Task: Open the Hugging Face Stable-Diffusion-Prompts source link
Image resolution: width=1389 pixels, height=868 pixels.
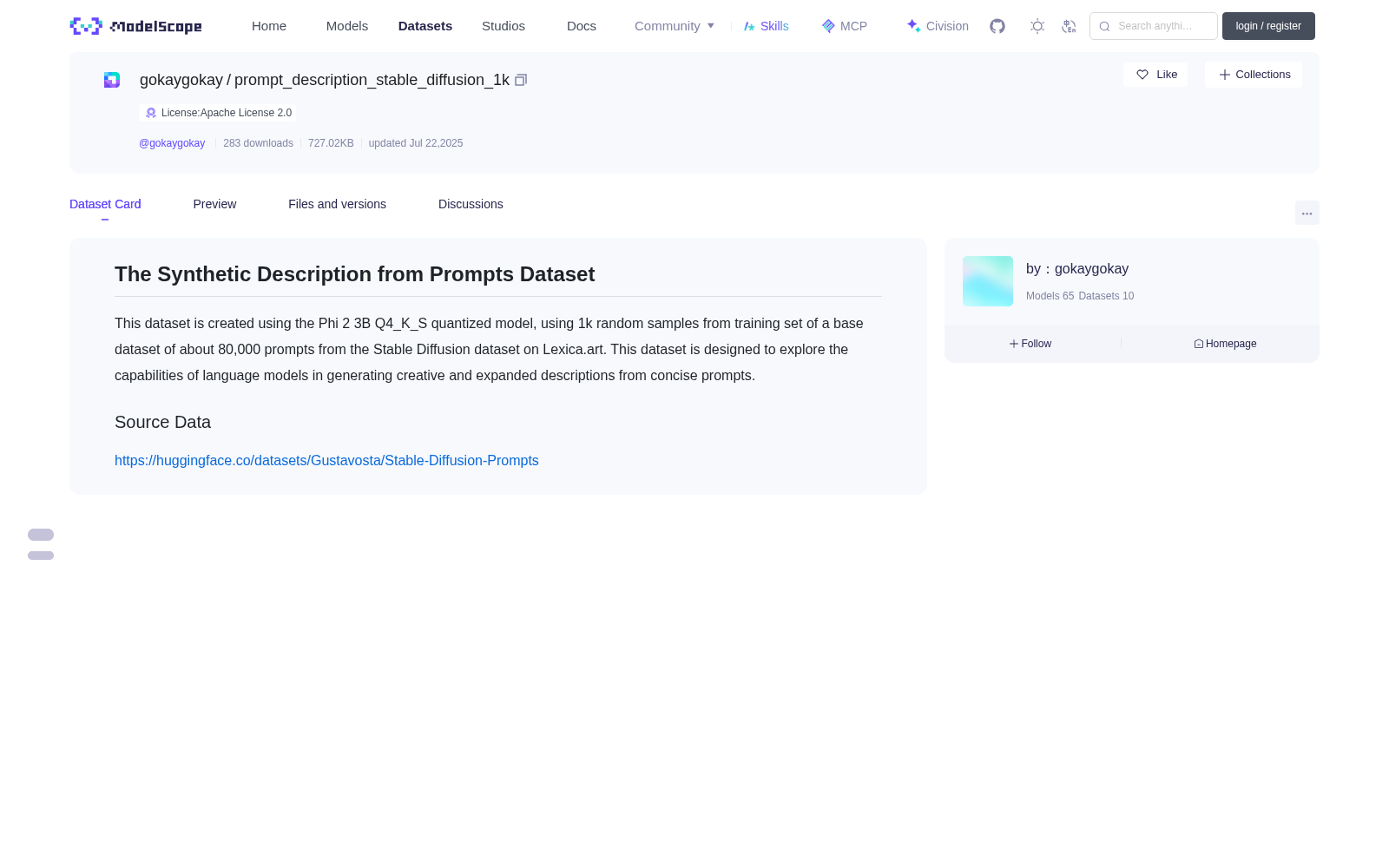Action: tap(326, 460)
